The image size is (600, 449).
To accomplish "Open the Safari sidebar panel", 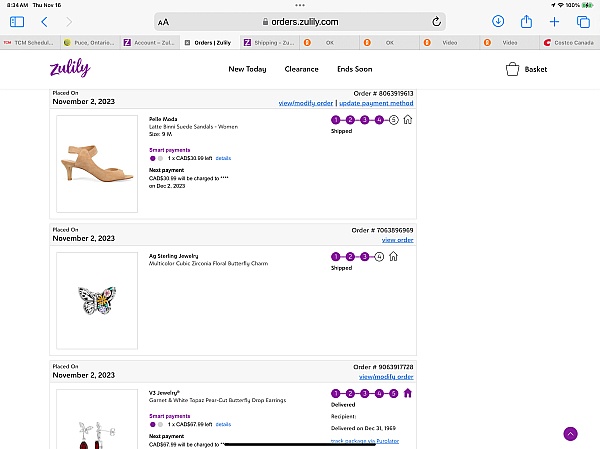I will (x=17, y=22).
